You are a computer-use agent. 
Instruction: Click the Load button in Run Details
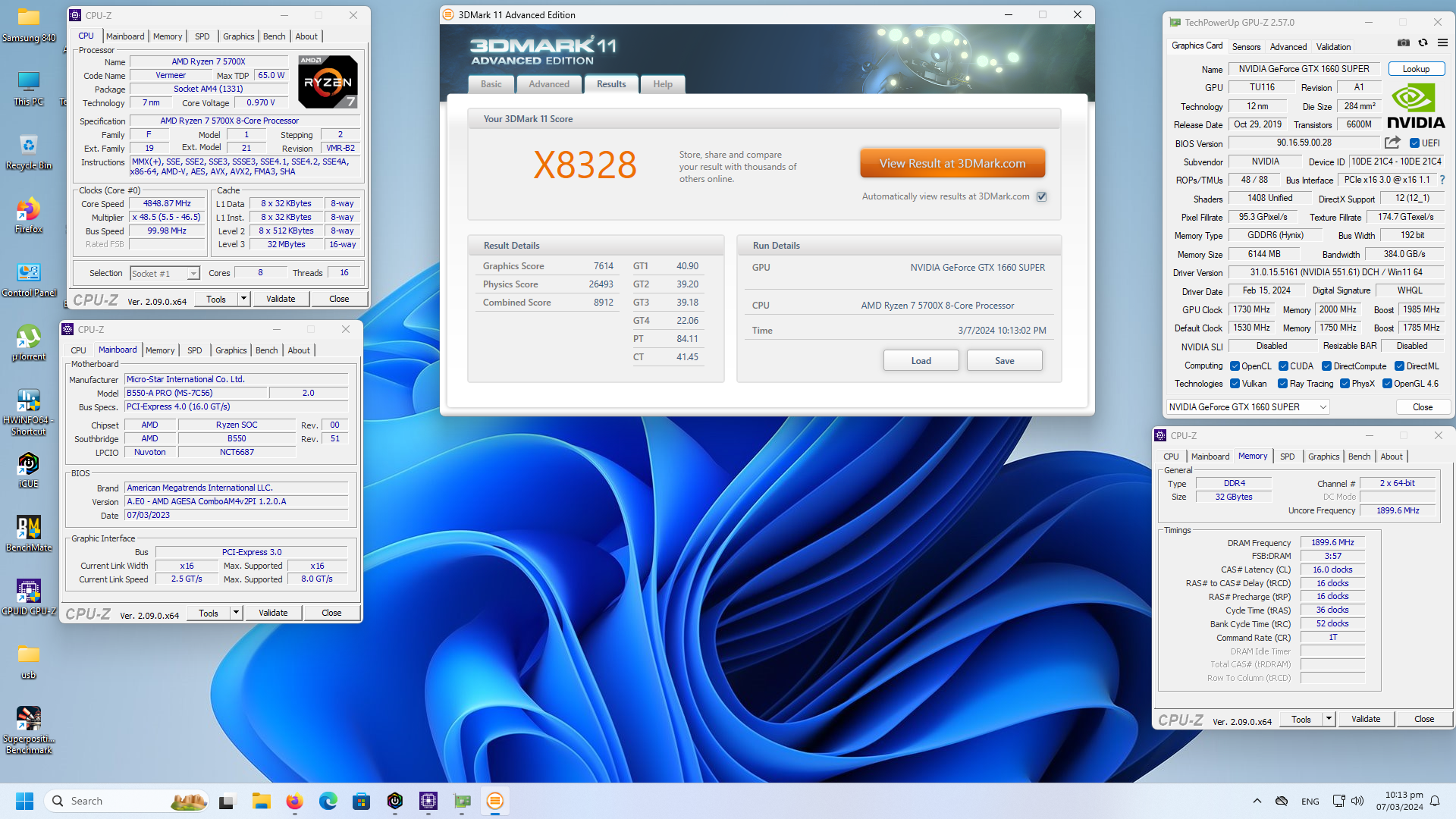(x=921, y=361)
